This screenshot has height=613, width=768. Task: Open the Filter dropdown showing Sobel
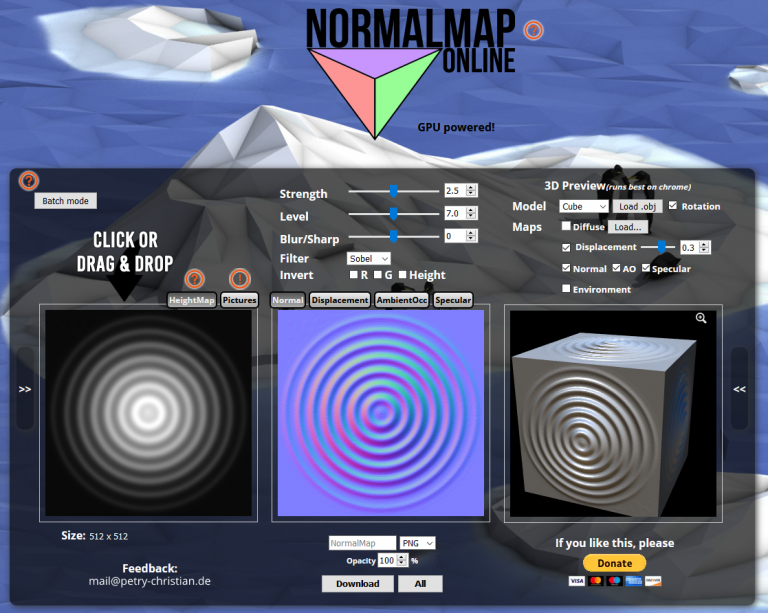pyautogui.click(x=369, y=259)
